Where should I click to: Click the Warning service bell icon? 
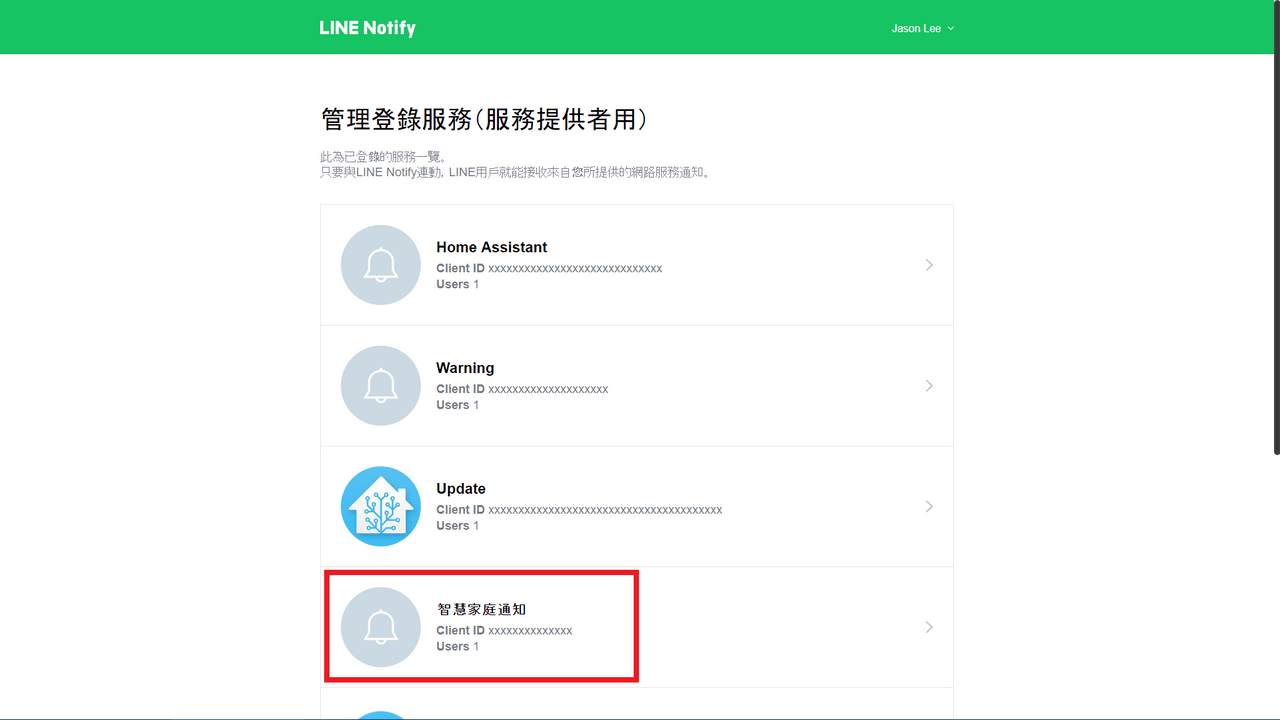click(x=381, y=386)
